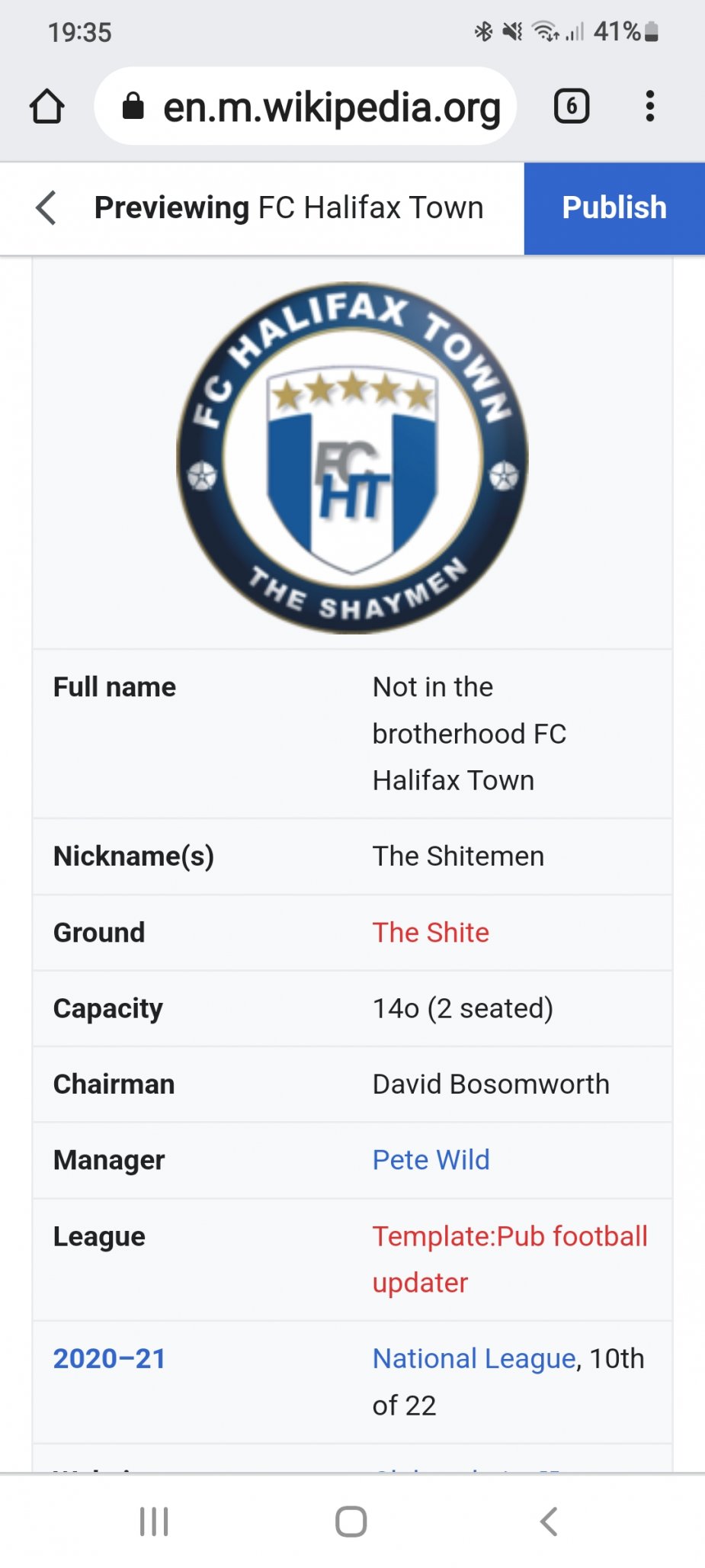705x1568 pixels.
Task: Follow the red link The Shite
Action: coord(431,933)
